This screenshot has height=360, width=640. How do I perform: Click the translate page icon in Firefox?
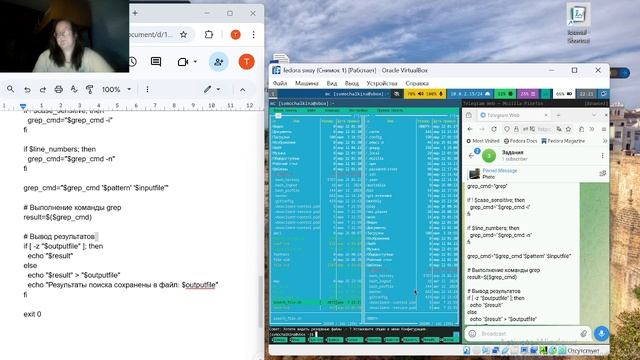click(559, 129)
